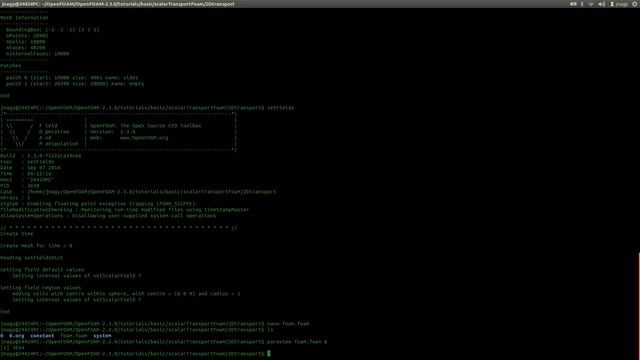The image size is (640, 360).
Task: Click the 'nano foam.foam' command text
Action: click(x=288, y=324)
